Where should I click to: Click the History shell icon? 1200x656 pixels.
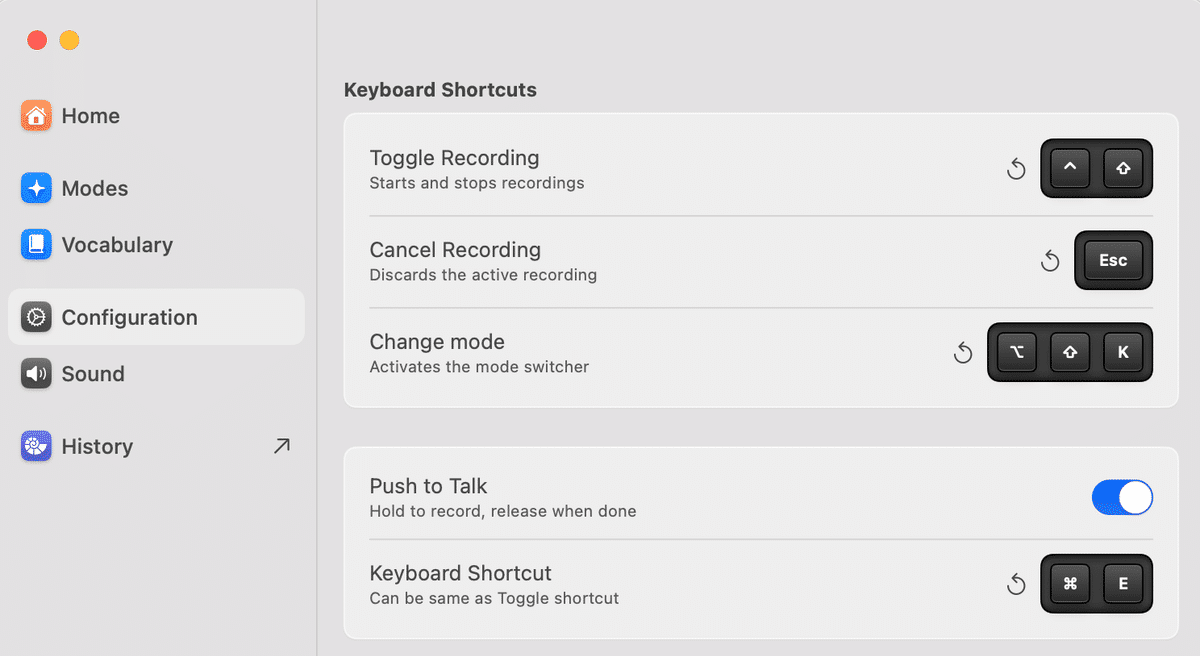(36, 446)
